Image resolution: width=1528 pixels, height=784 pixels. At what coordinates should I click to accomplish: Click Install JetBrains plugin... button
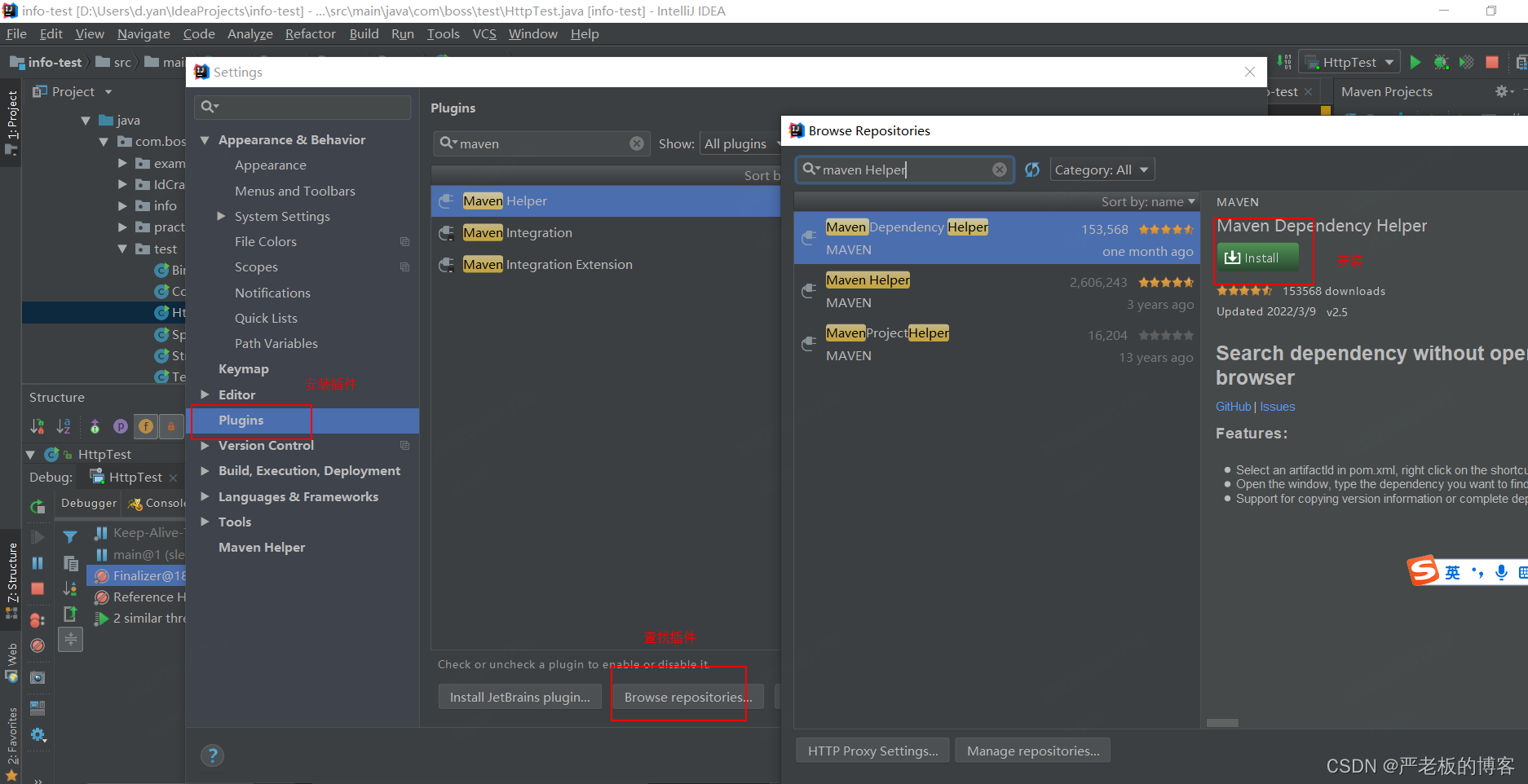point(520,697)
